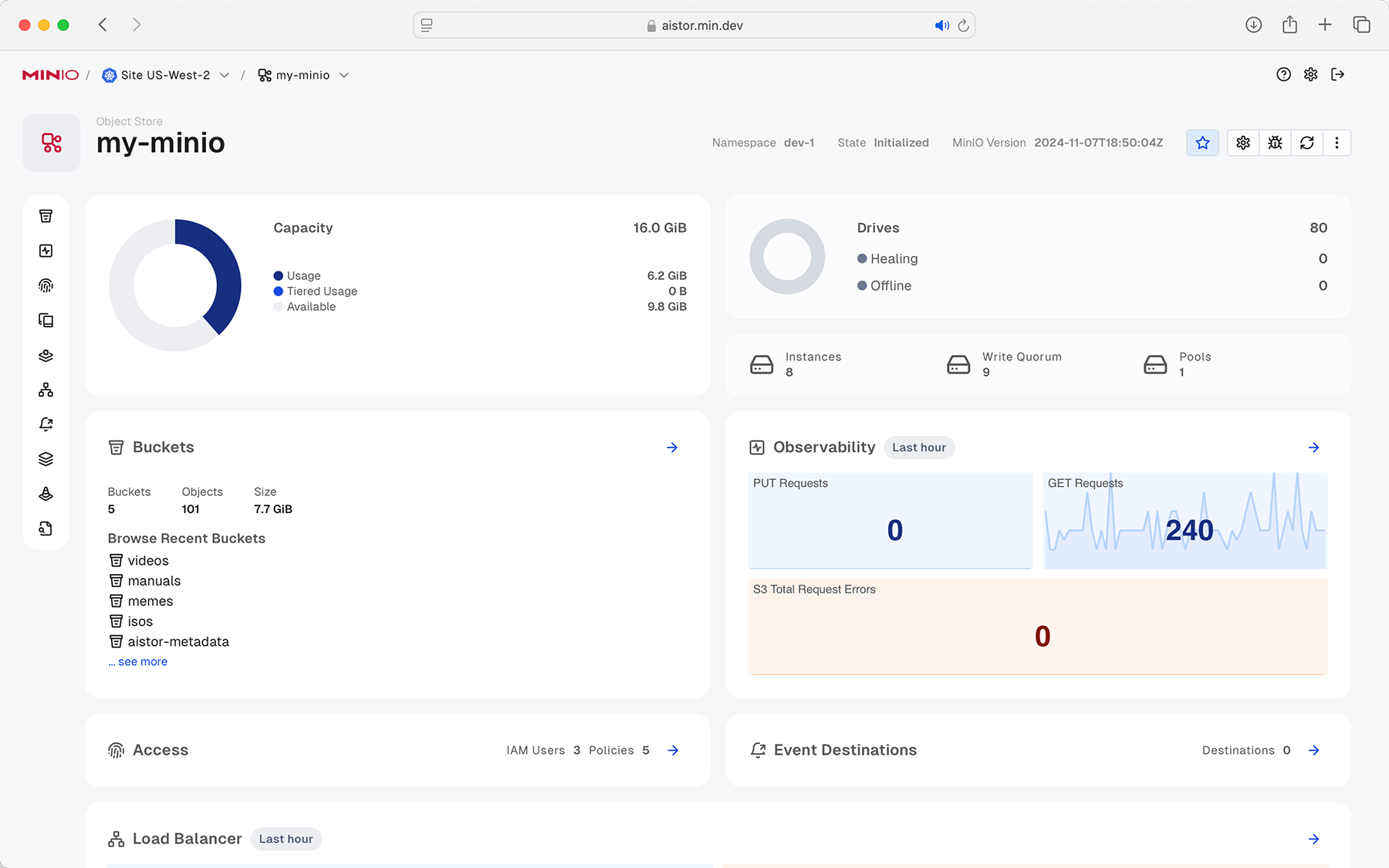Click the drives status ring chart

click(x=787, y=256)
